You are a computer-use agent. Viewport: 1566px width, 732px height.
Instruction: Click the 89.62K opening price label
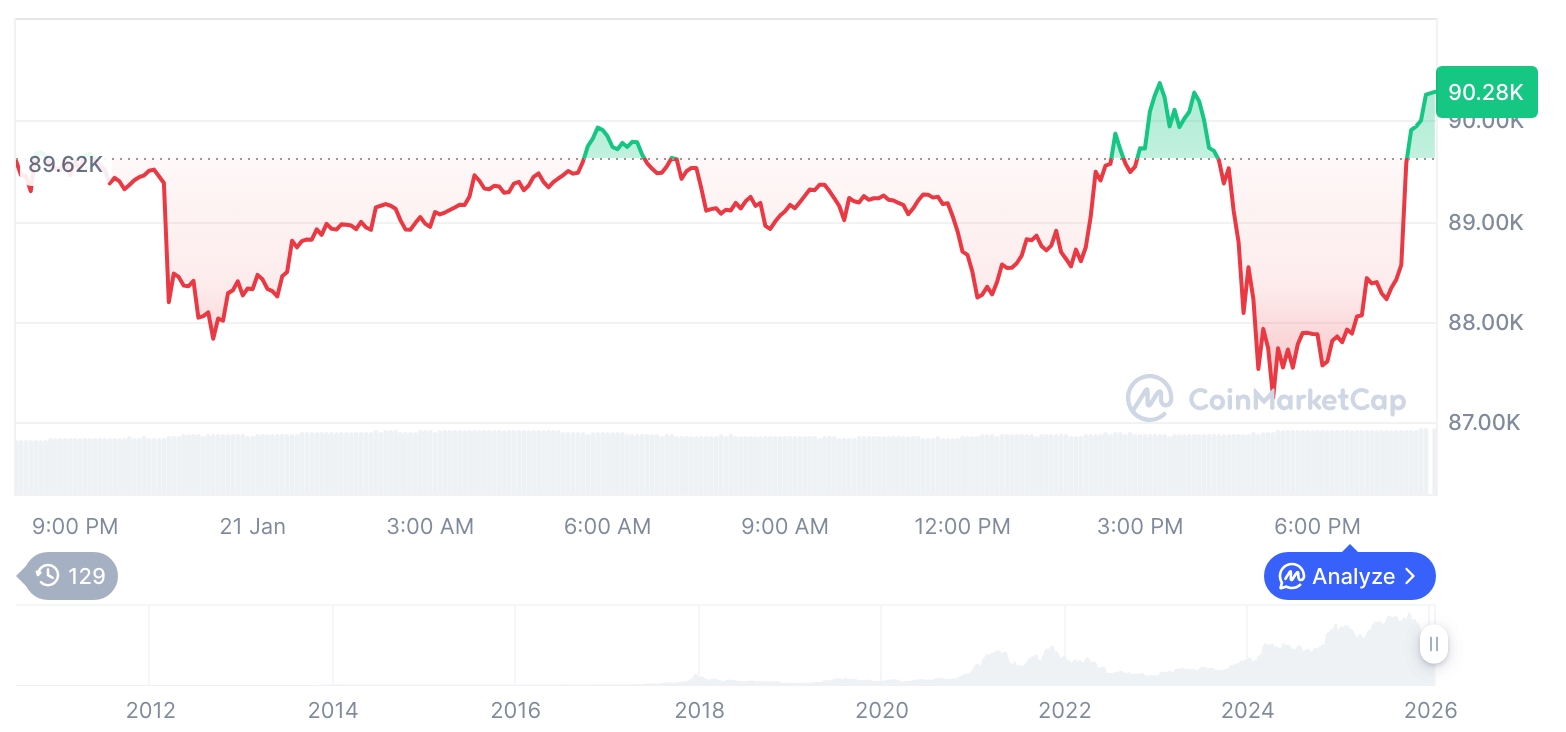click(65, 164)
